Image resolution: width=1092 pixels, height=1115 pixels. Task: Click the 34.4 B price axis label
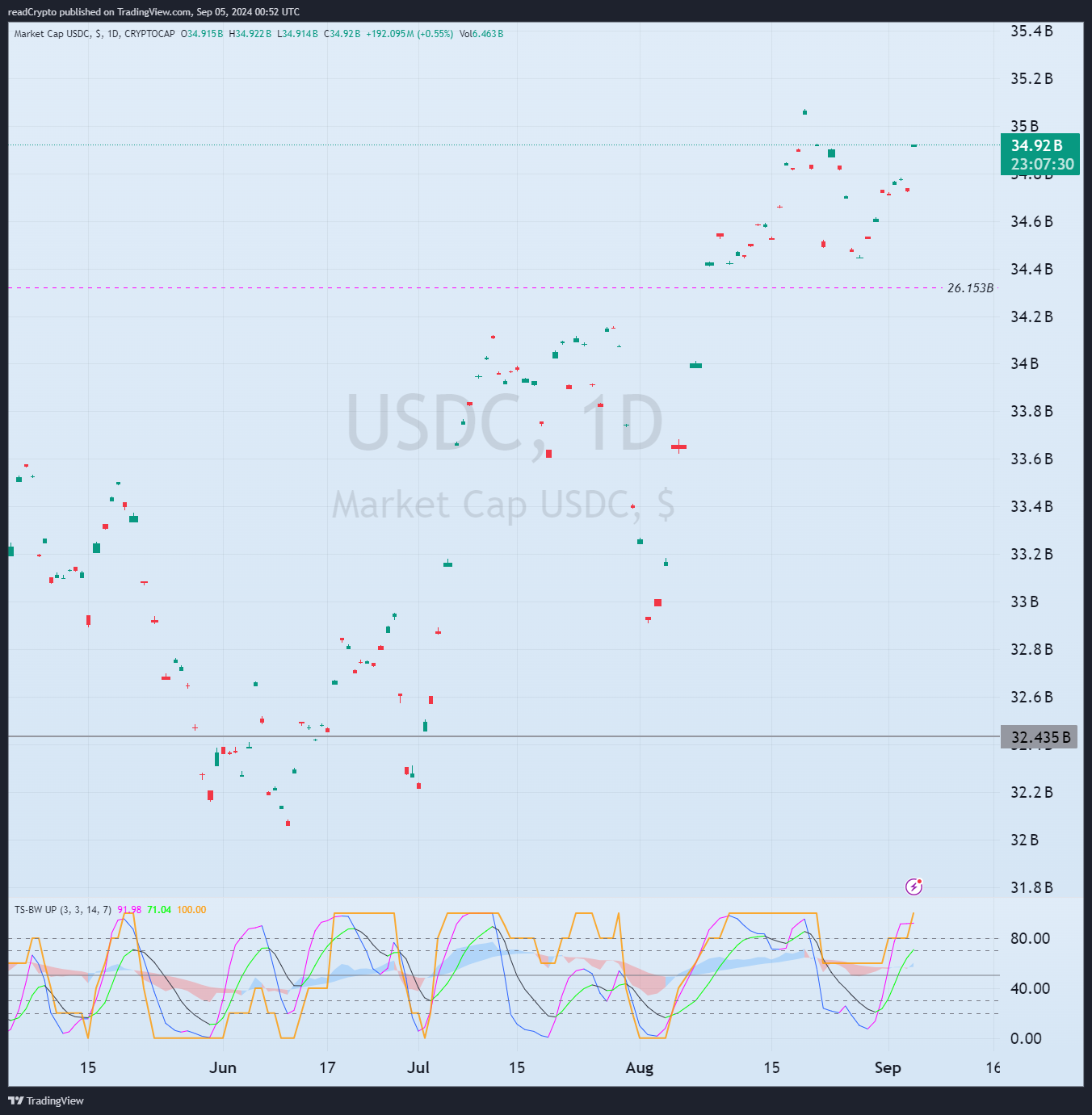(x=1031, y=270)
